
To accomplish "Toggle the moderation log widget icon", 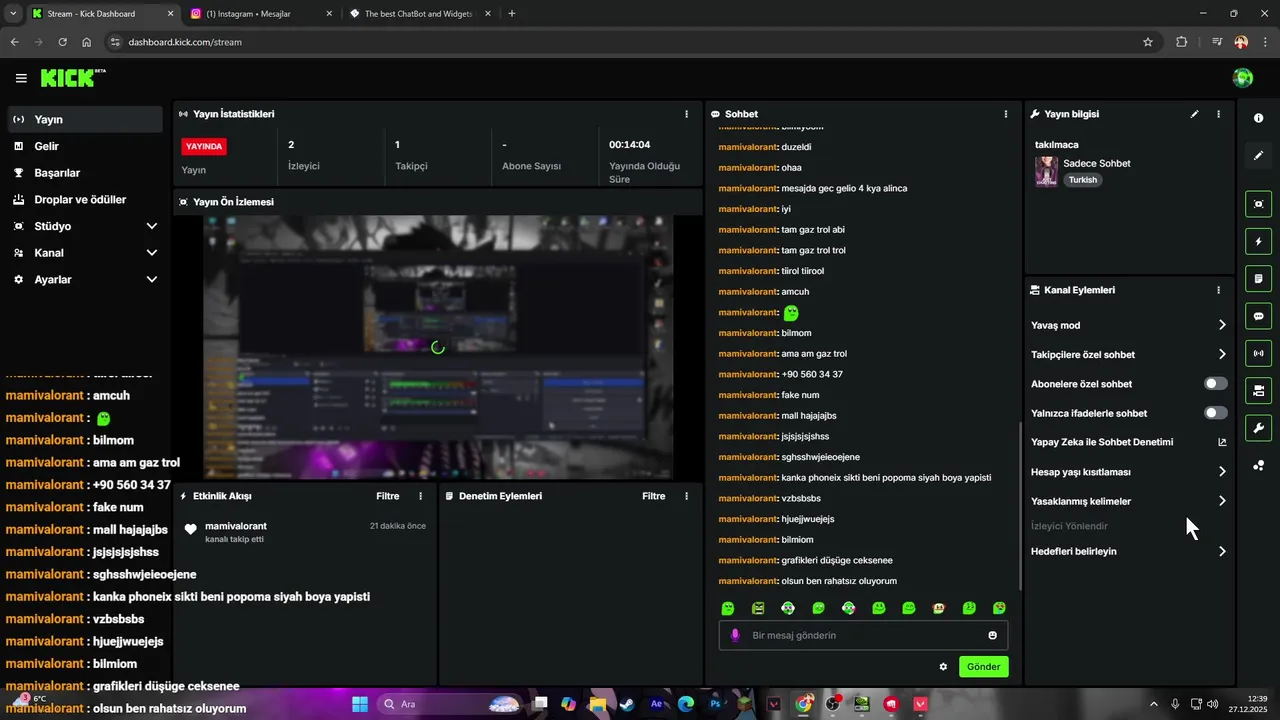I will click(x=1258, y=278).
